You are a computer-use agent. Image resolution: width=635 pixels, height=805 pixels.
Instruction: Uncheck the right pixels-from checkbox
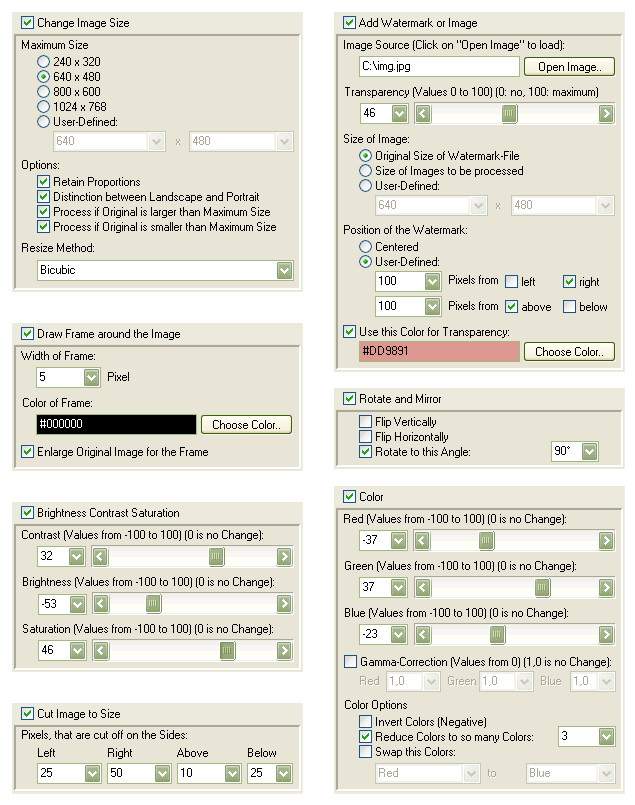tap(569, 281)
